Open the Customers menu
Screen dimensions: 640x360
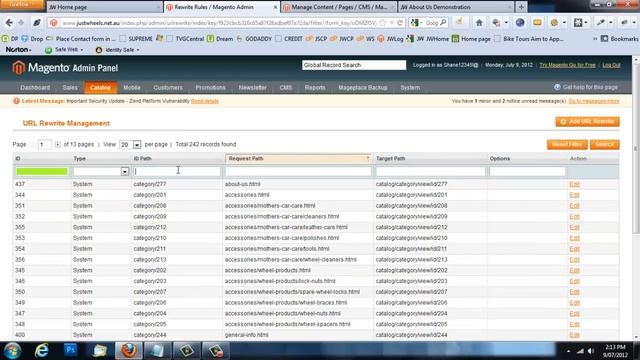[168, 88]
